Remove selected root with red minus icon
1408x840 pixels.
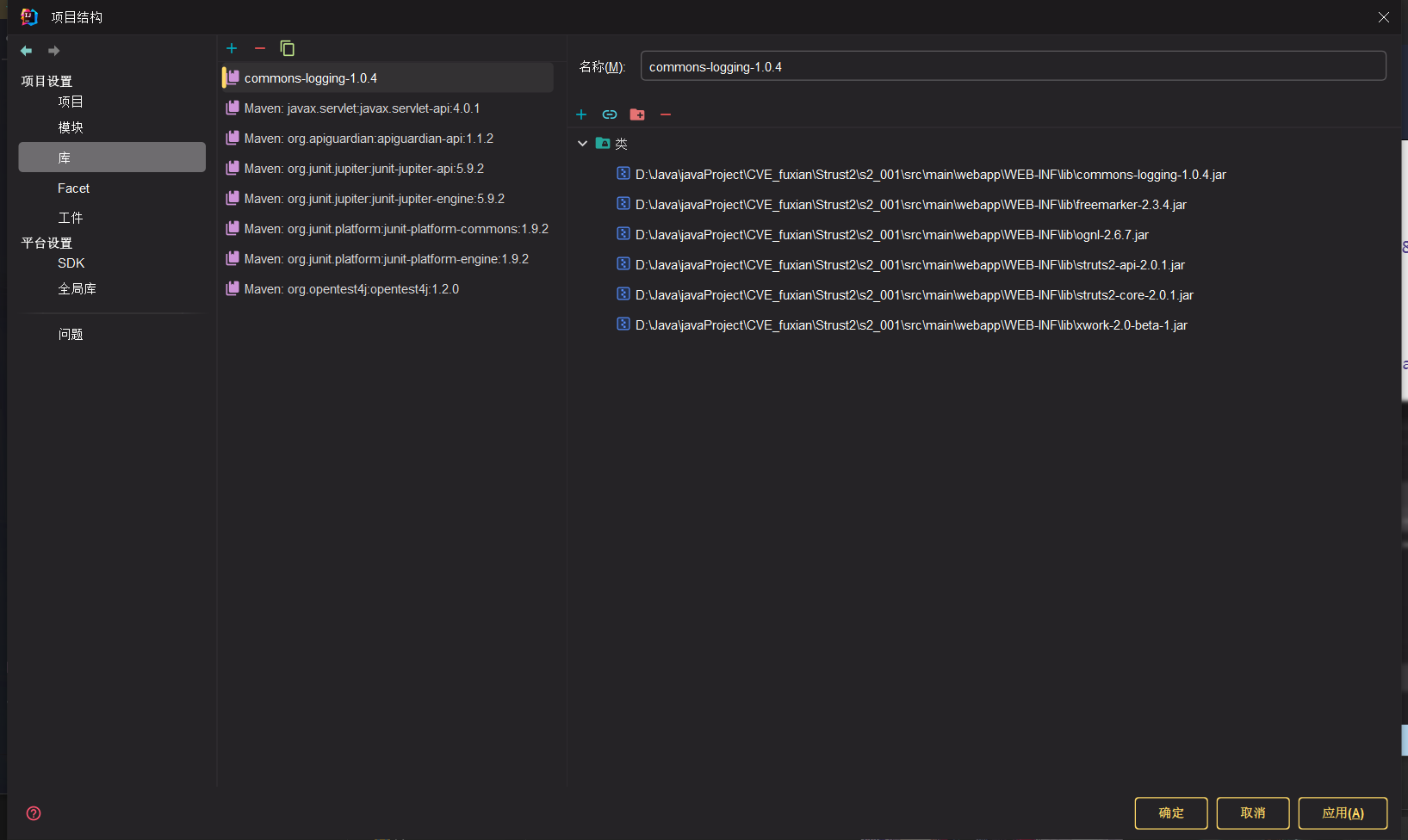(666, 114)
